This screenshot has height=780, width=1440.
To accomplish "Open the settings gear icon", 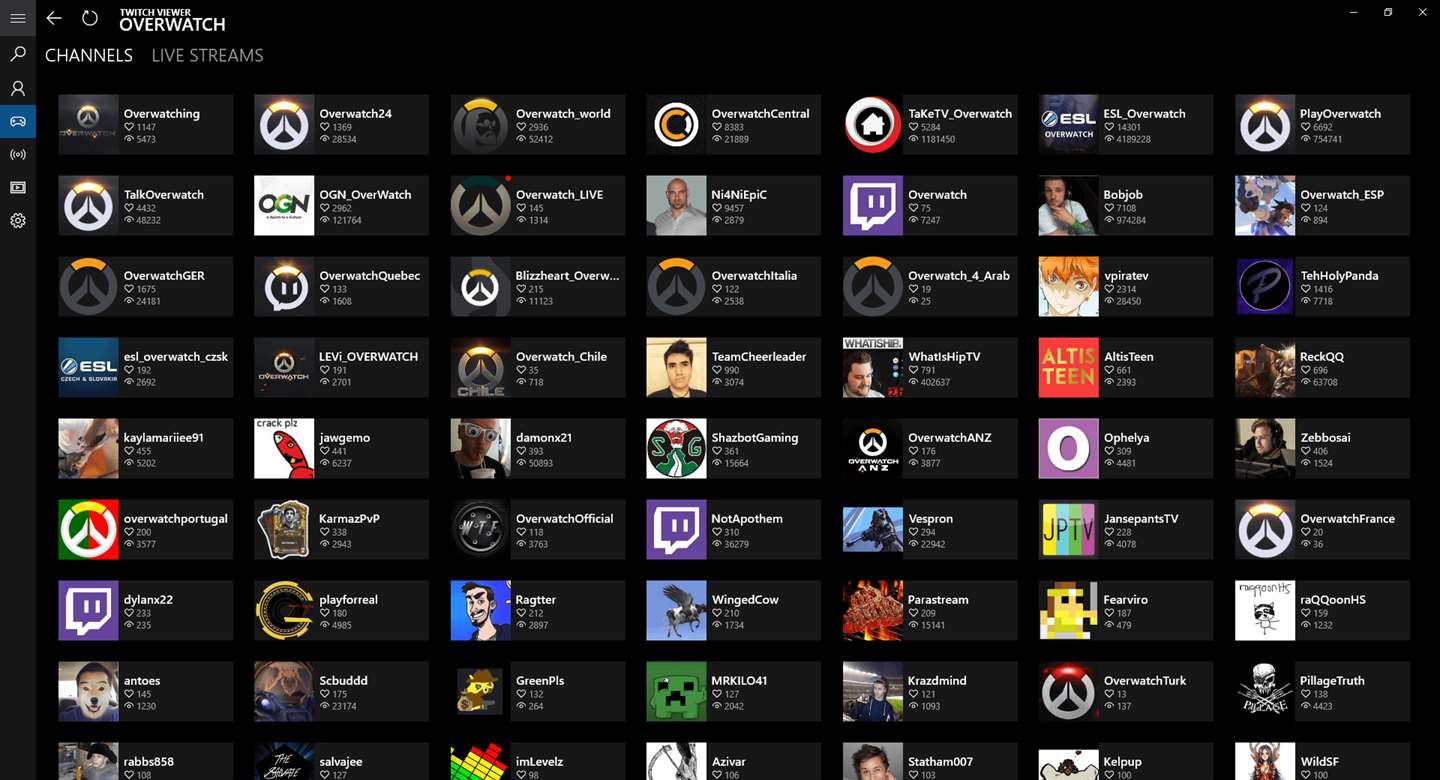I will point(18,221).
